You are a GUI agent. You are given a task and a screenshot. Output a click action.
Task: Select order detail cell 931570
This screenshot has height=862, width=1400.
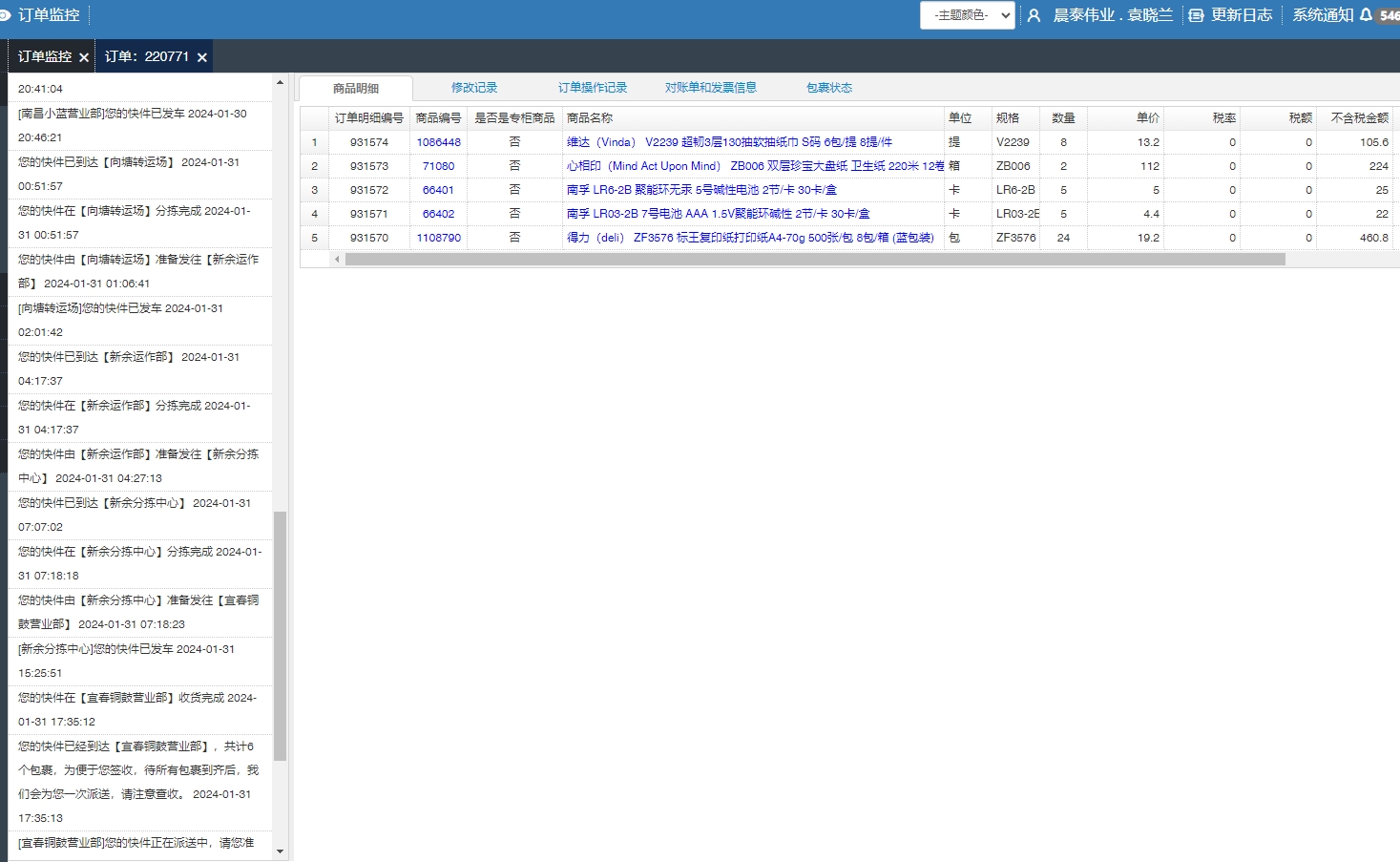[x=369, y=238]
